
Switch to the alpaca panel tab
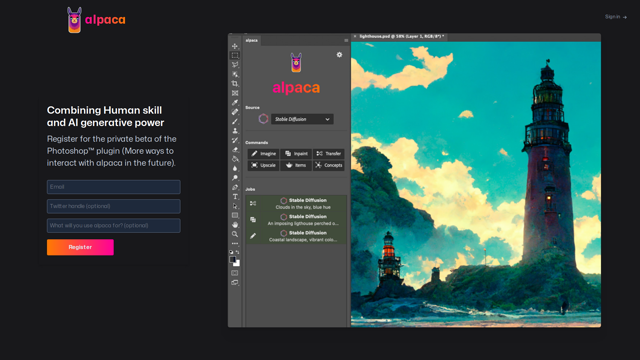pyautogui.click(x=252, y=40)
